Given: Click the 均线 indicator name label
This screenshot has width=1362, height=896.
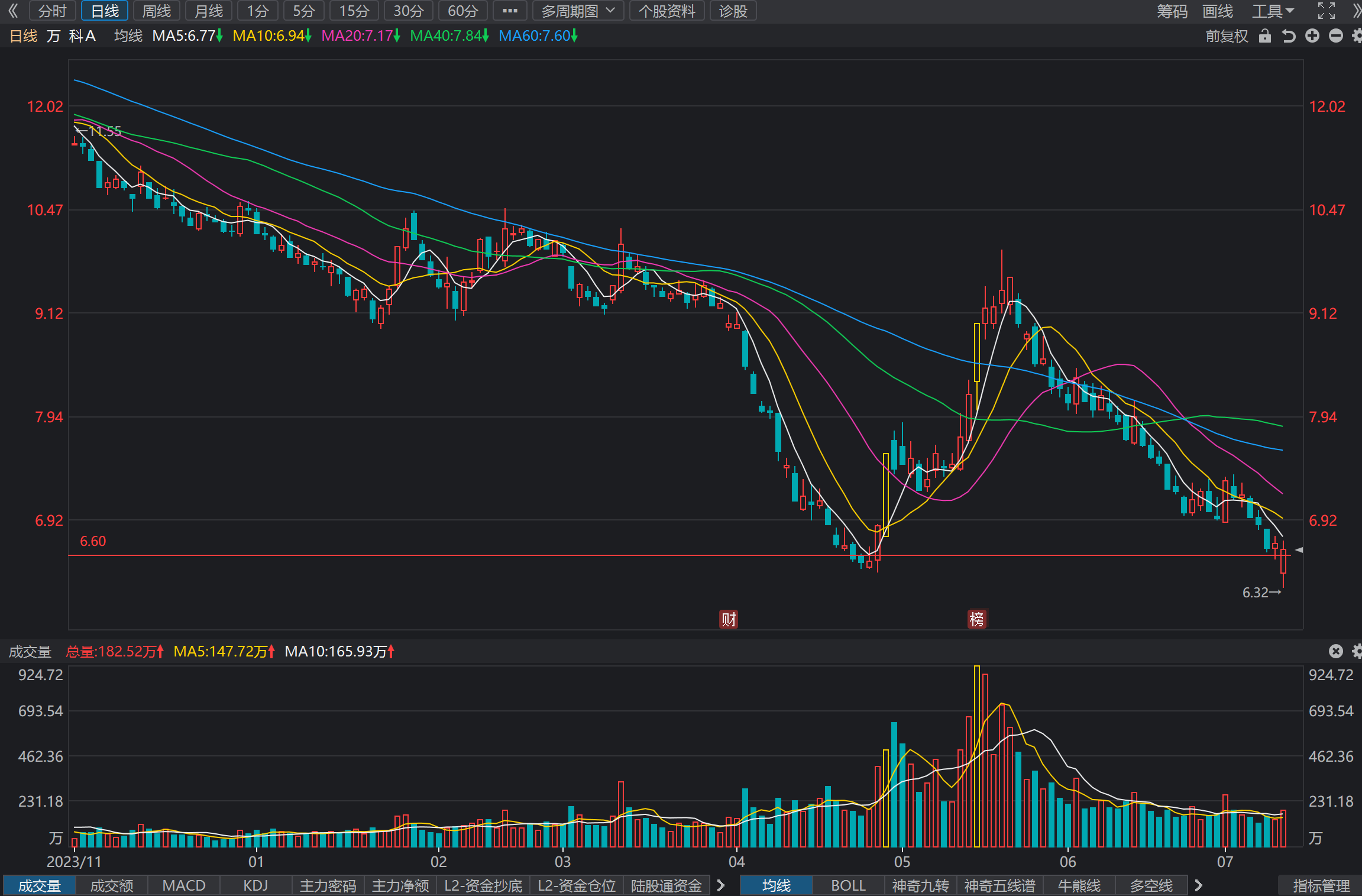Looking at the screenshot, I should click(128, 36).
